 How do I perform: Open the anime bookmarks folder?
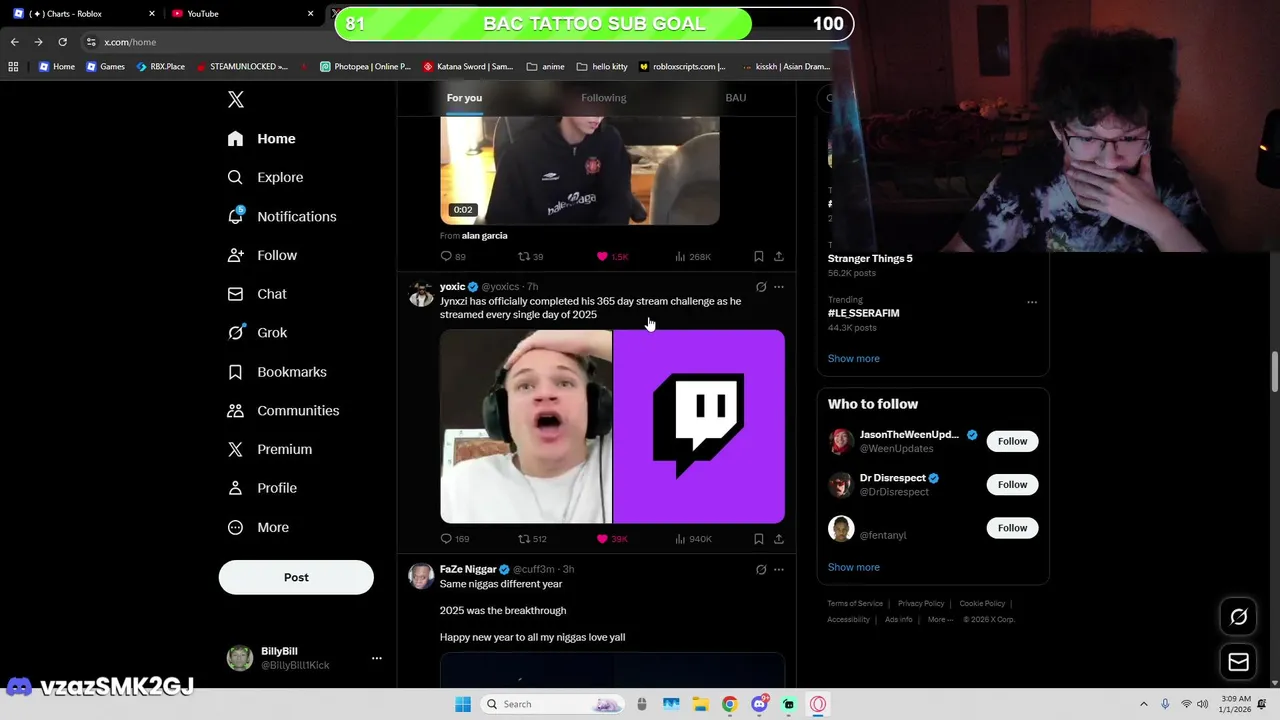pos(545,67)
